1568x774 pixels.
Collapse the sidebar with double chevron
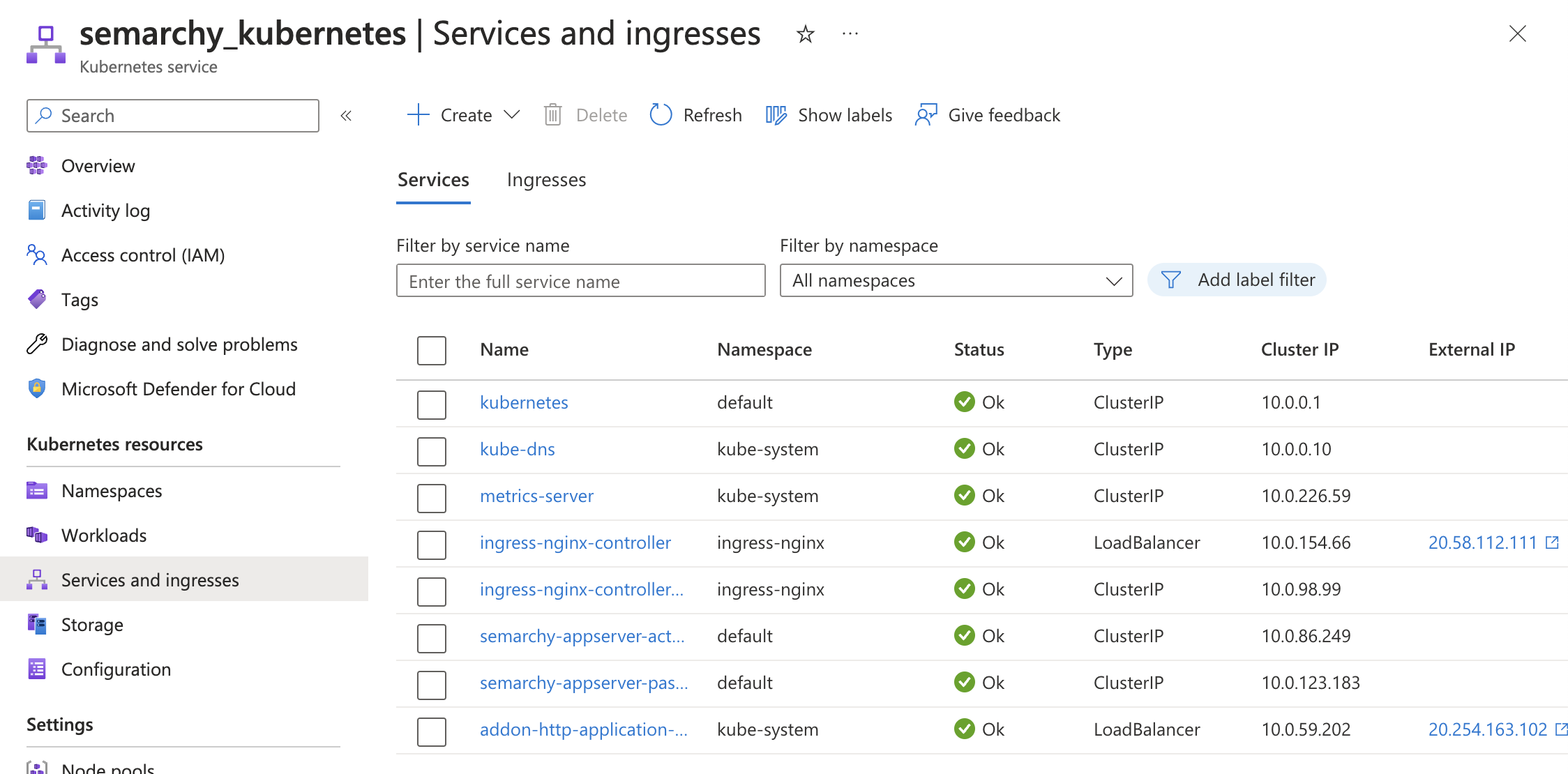[x=346, y=116]
